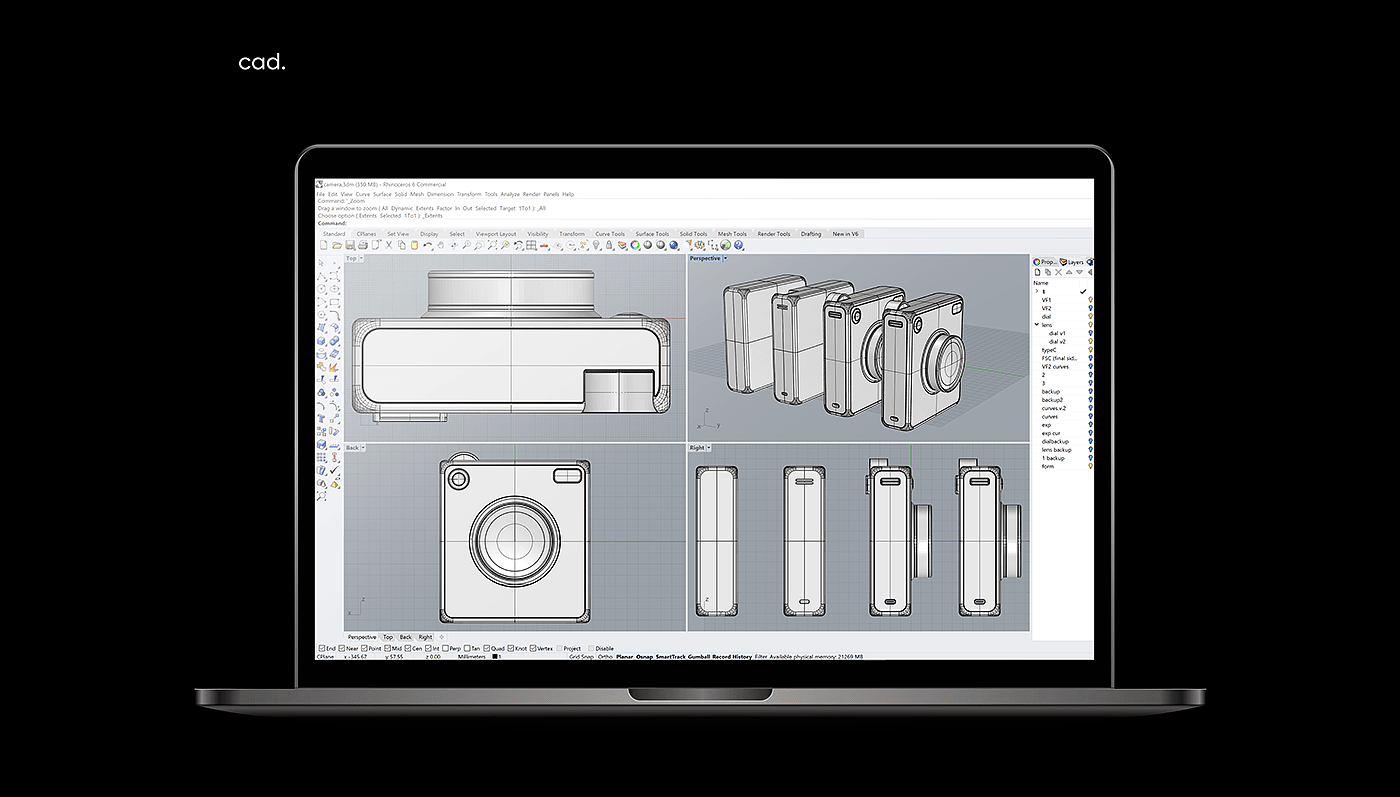Click the Cut scissors icon
This screenshot has height=797, width=1400.
point(389,245)
